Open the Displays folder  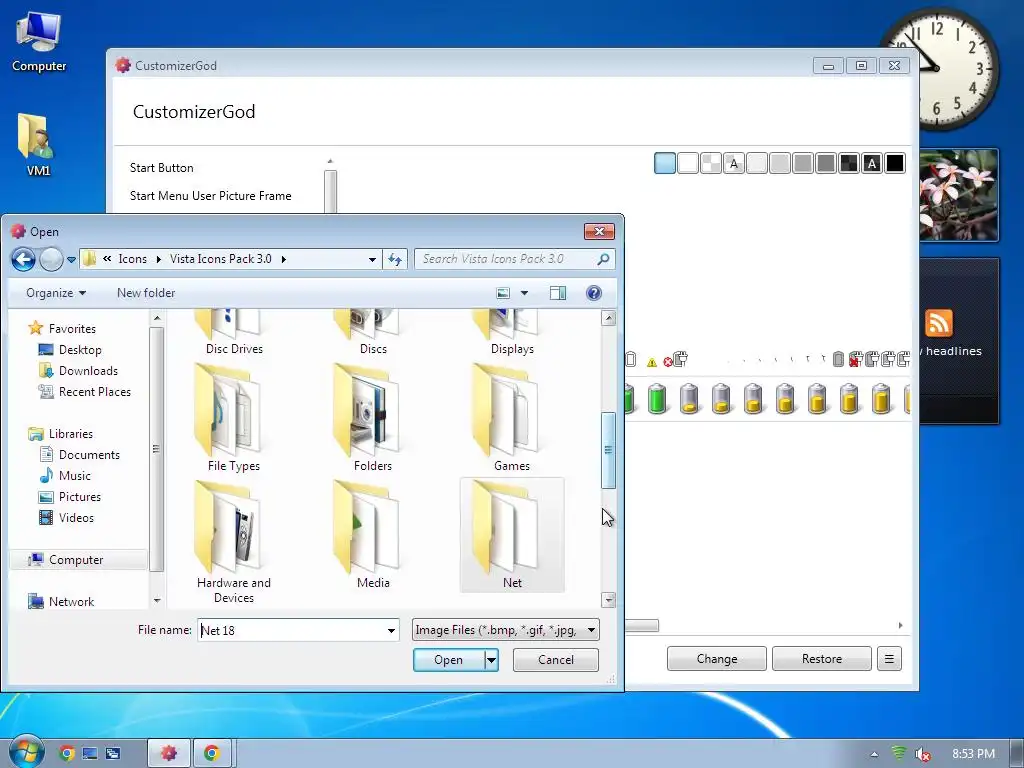(x=512, y=333)
